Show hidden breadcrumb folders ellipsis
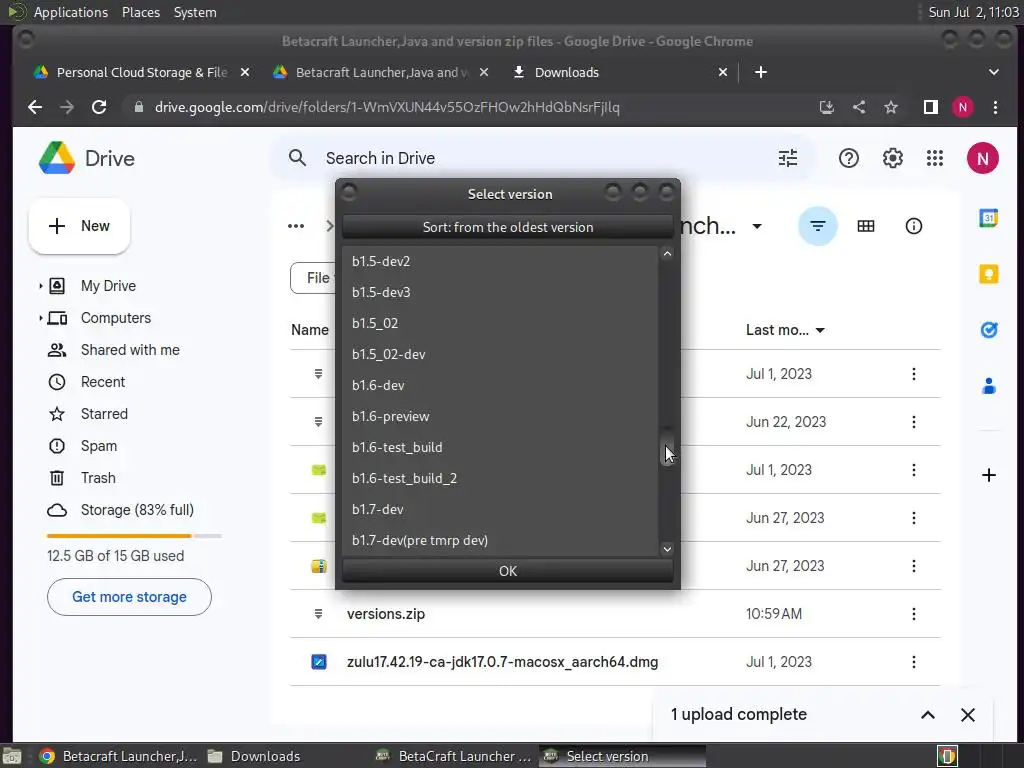This screenshot has width=1024, height=768. 296,226
